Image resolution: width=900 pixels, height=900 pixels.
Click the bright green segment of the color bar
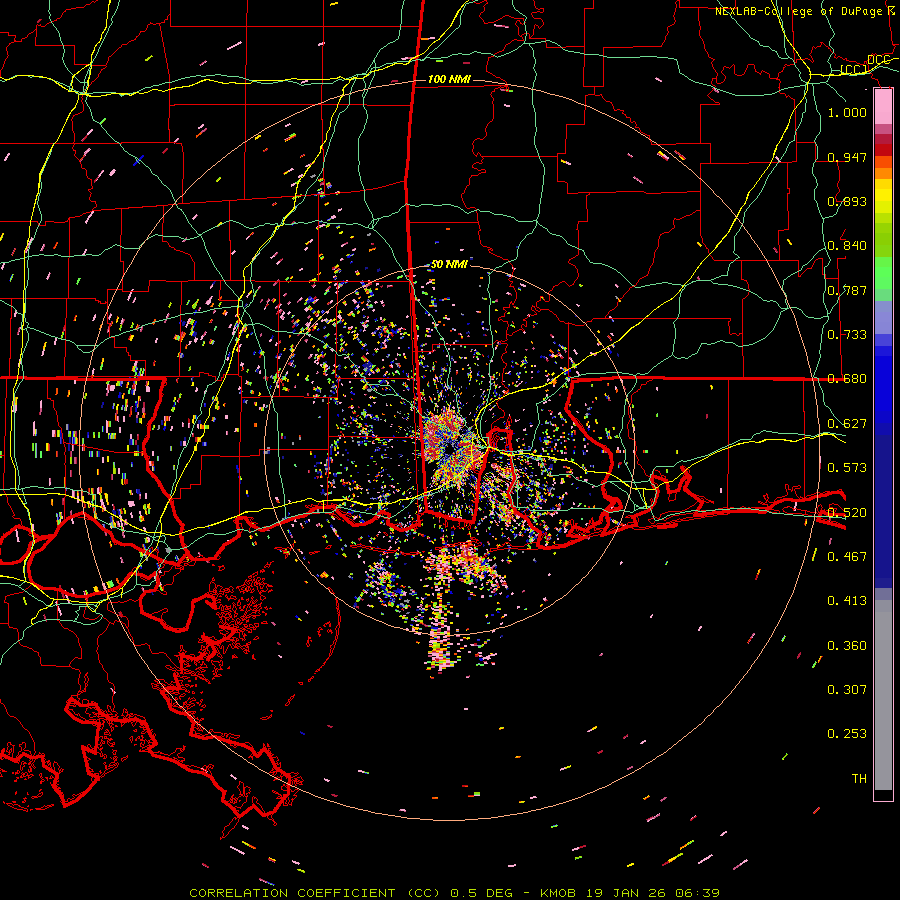pyautogui.click(x=883, y=273)
